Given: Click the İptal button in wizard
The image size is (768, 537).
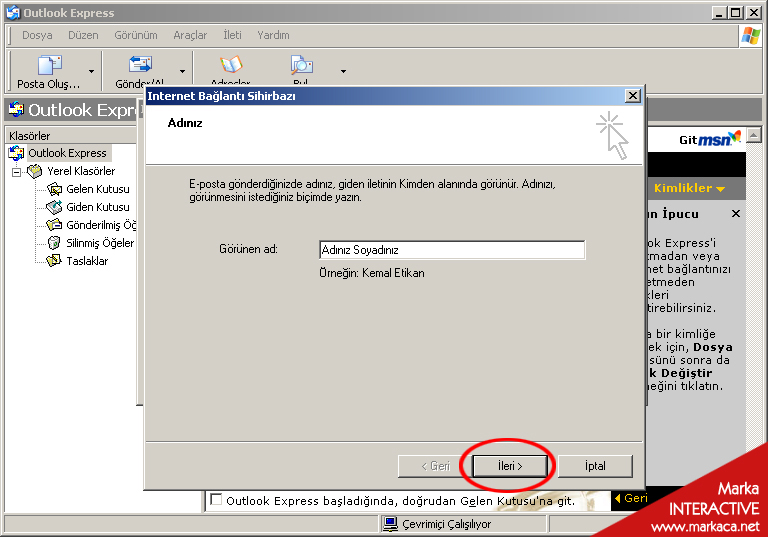Looking at the screenshot, I should [595, 466].
